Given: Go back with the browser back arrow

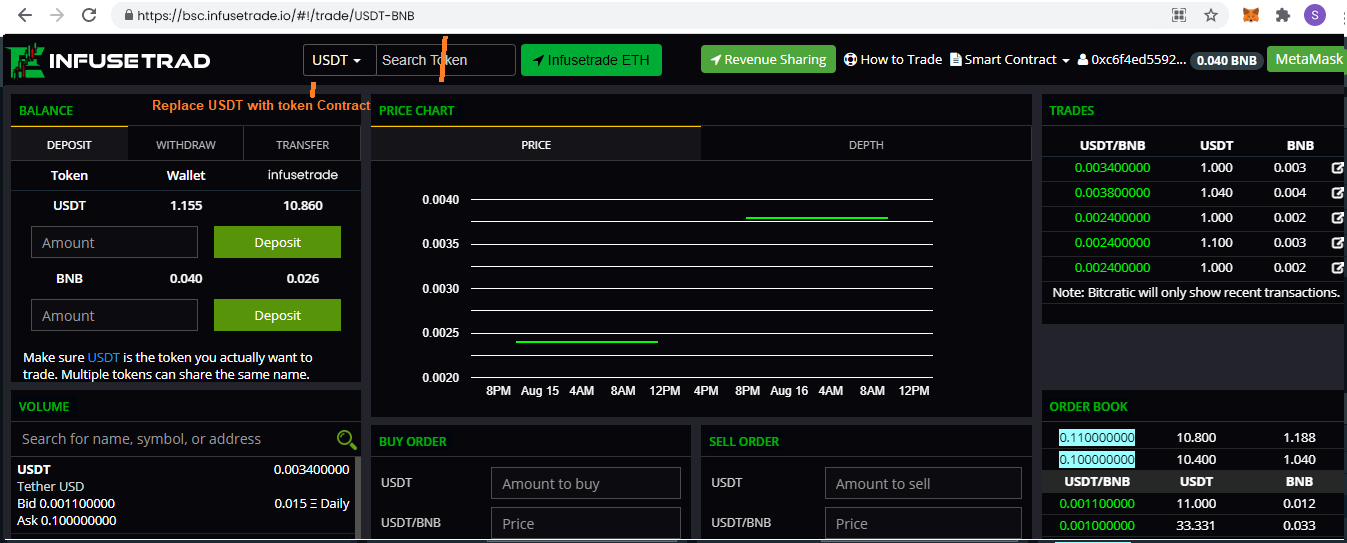Looking at the screenshot, I should tap(24, 16).
